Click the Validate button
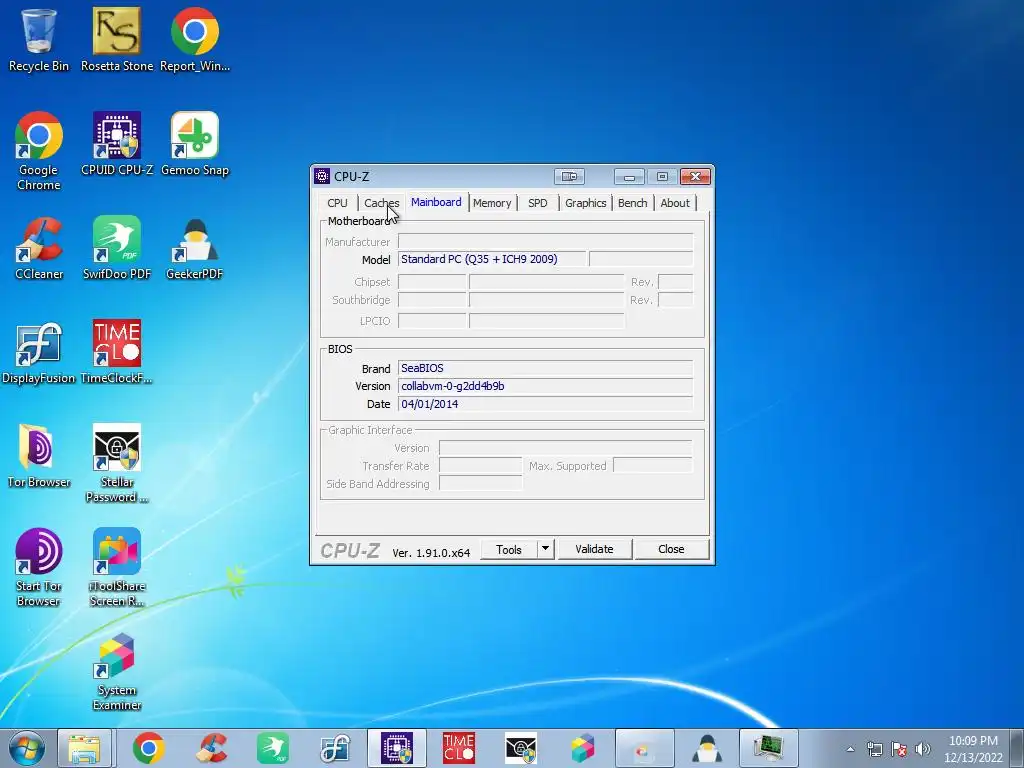This screenshot has height=768, width=1024. [594, 549]
